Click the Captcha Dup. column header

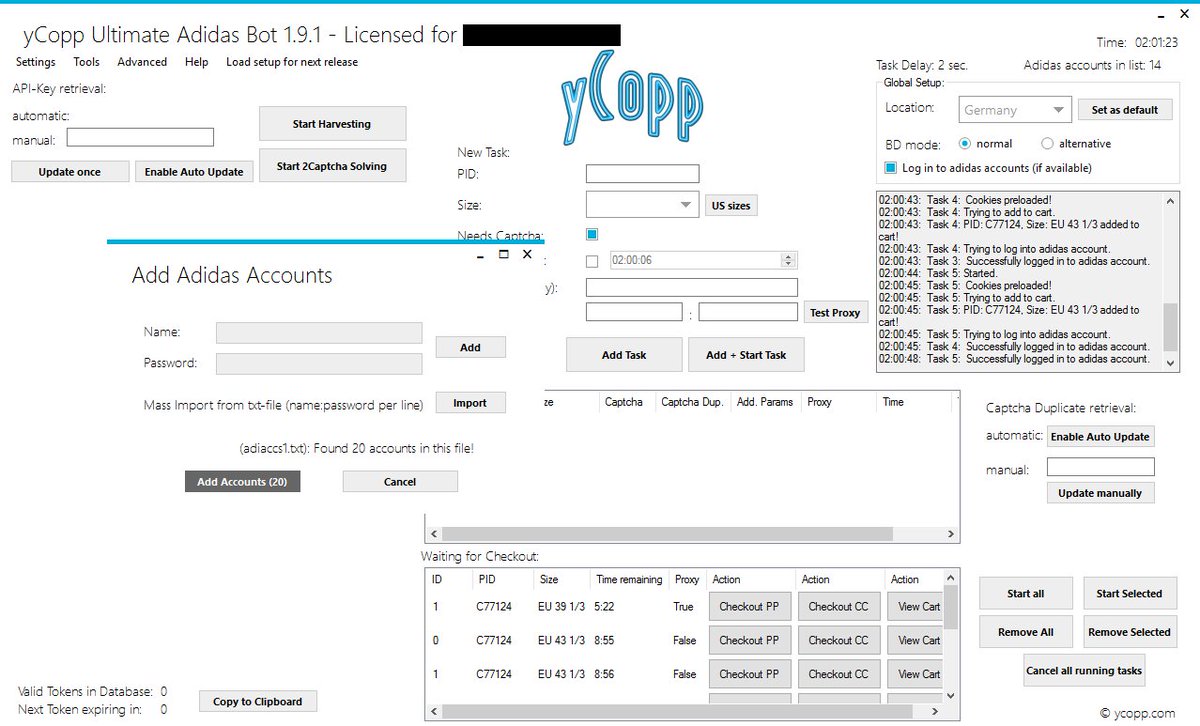pyautogui.click(x=692, y=402)
